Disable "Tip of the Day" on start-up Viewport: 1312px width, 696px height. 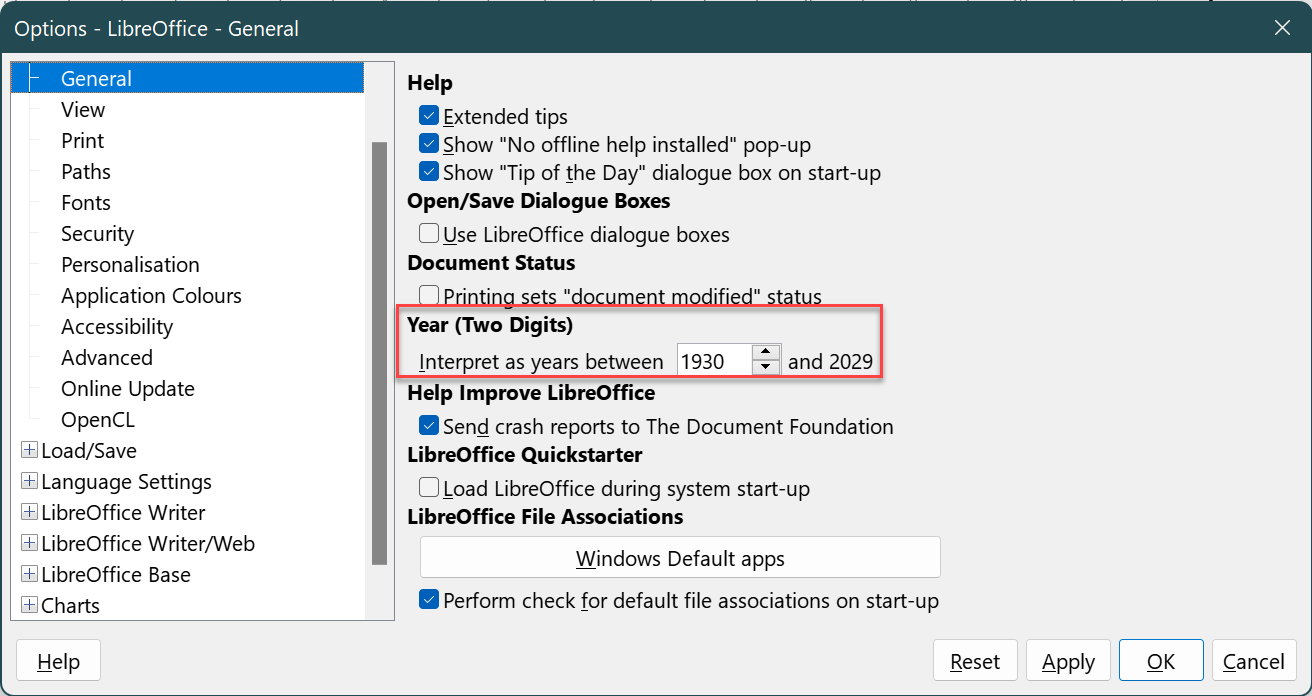429,172
